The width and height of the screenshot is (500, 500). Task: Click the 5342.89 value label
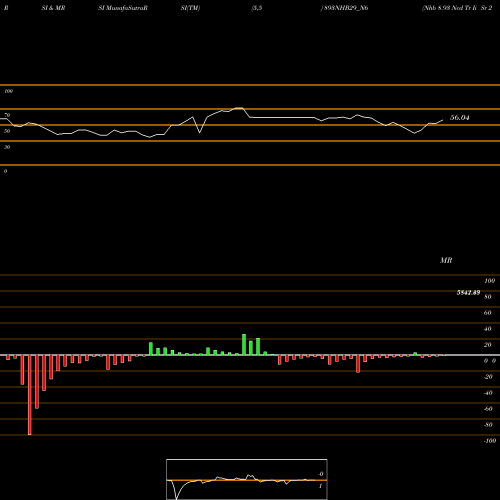click(468, 293)
